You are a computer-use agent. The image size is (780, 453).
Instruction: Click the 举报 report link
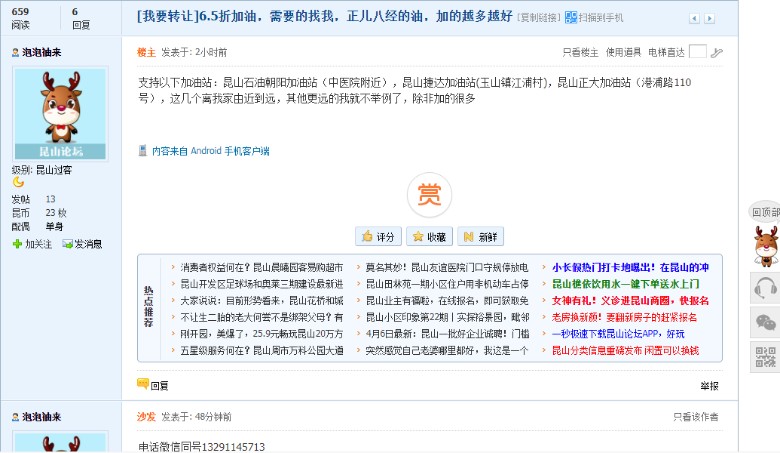[709, 385]
